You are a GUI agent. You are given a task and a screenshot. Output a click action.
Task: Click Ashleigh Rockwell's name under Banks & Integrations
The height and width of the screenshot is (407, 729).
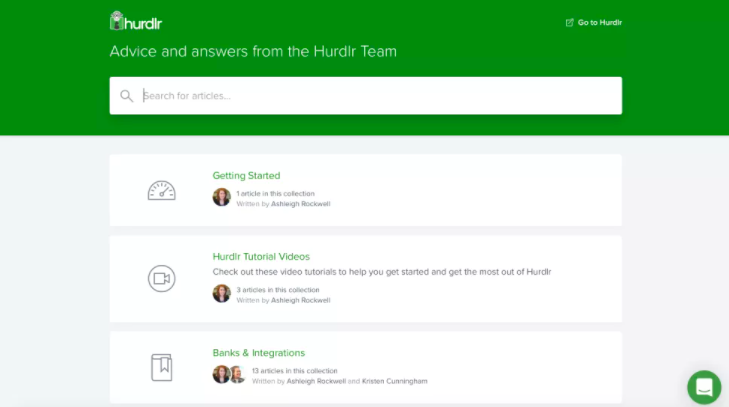pos(316,381)
